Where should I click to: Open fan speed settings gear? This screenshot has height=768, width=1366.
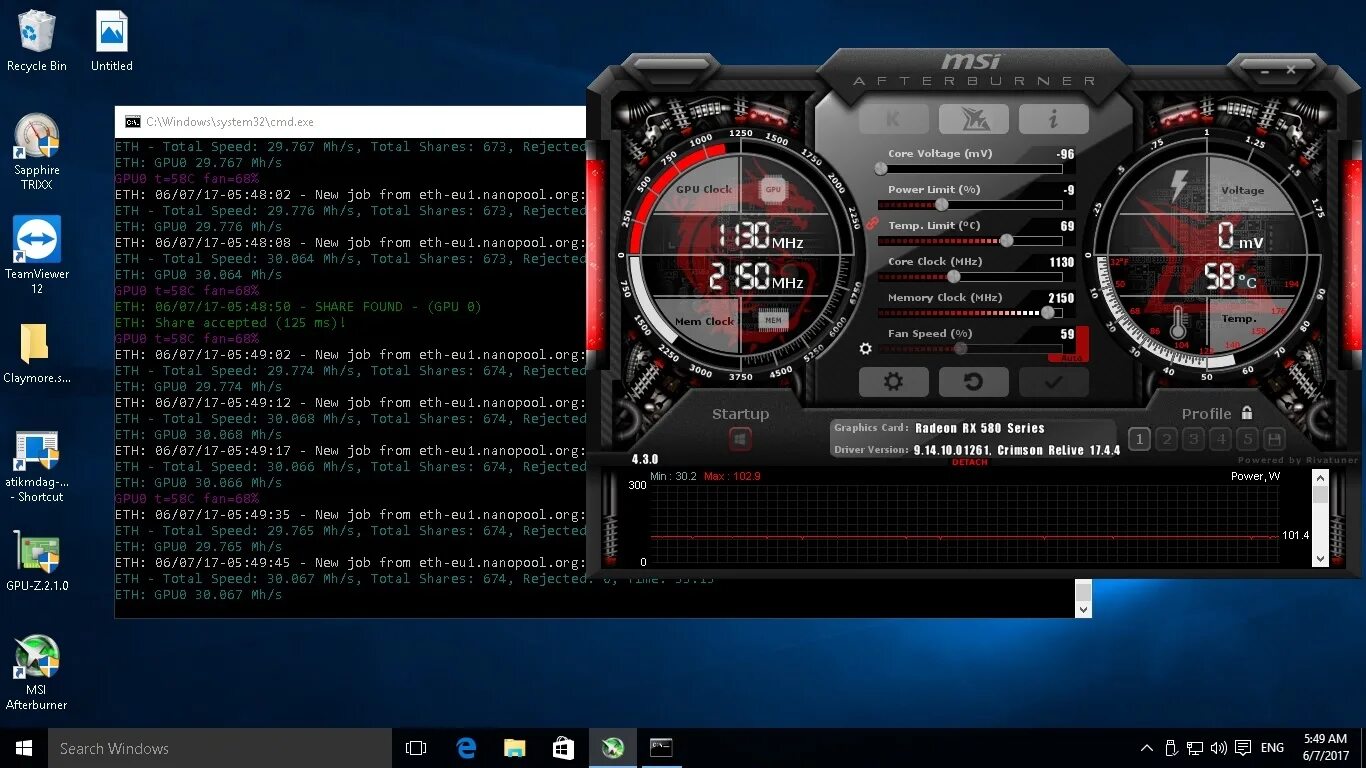pos(866,349)
